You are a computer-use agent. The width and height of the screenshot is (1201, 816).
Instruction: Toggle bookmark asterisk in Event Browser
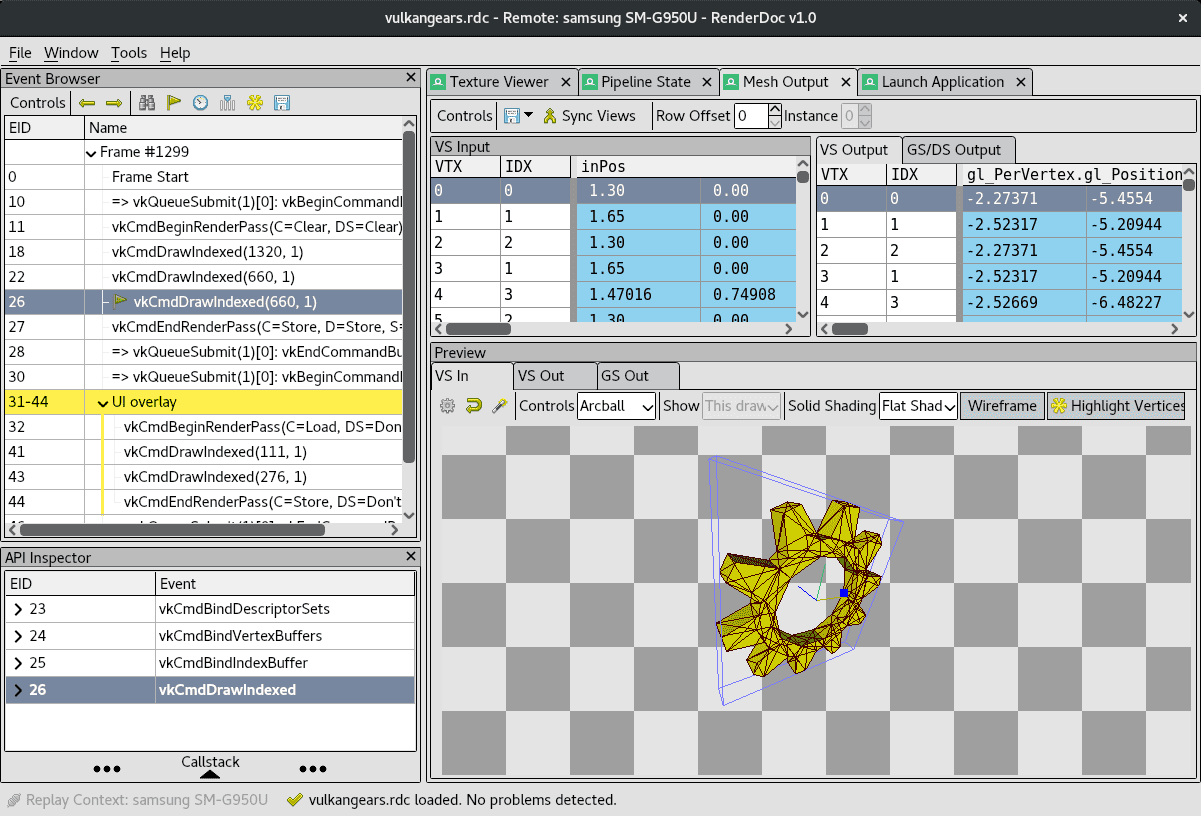tap(255, 103)
